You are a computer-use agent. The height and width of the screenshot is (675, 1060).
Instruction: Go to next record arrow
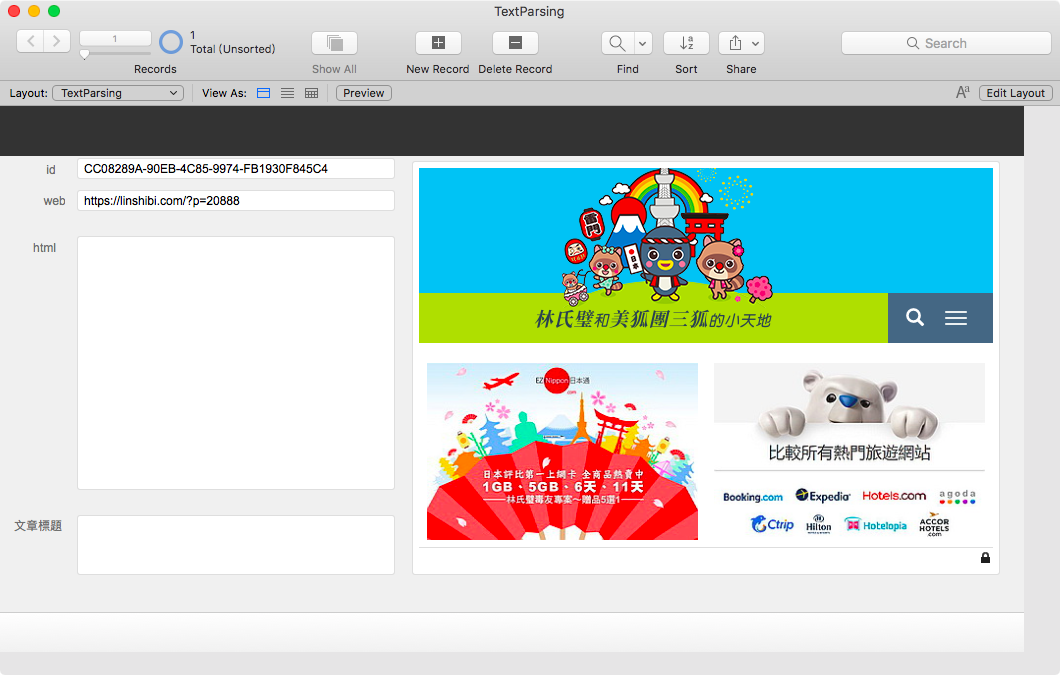point(57,42)
